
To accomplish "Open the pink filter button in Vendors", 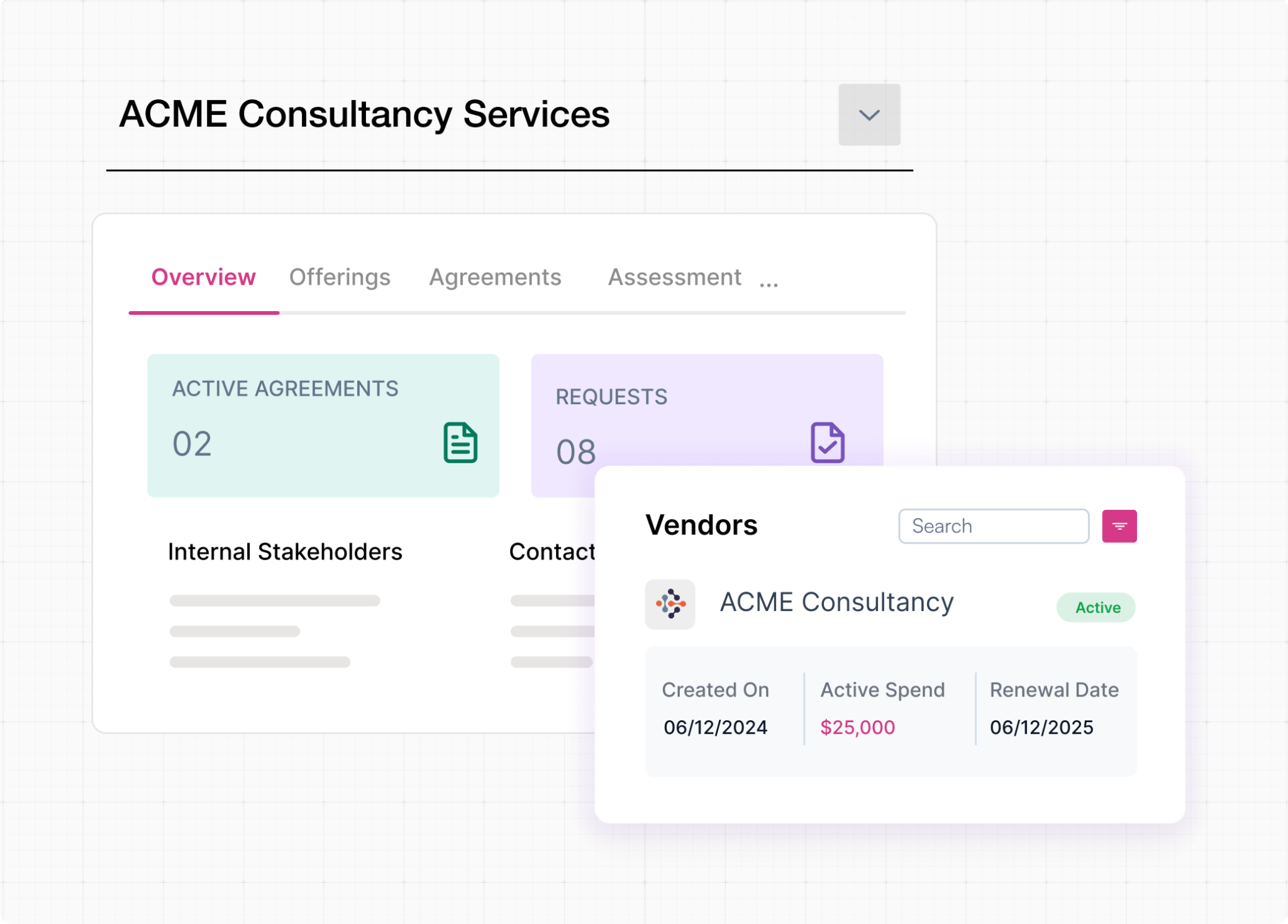I will point(1119,526).
